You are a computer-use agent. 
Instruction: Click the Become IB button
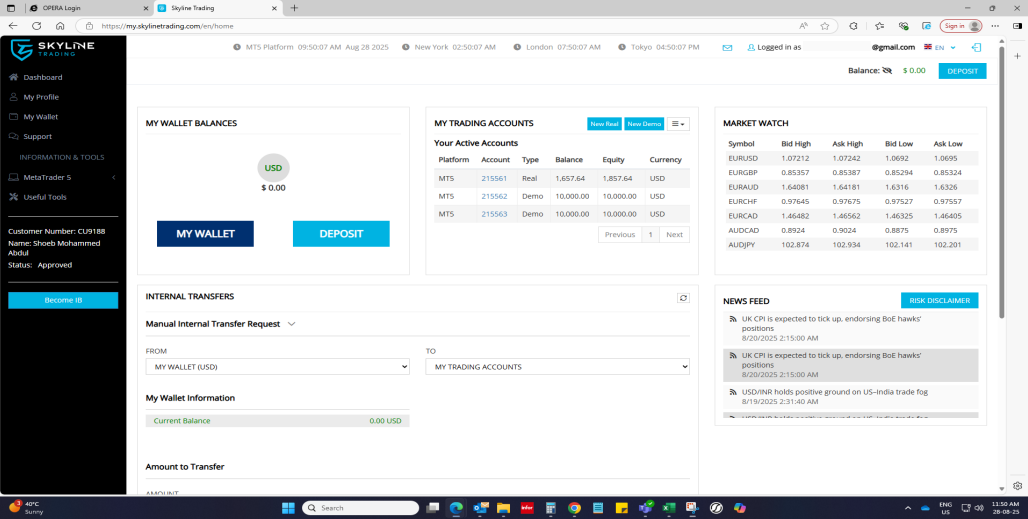click(x=63, y=301)
